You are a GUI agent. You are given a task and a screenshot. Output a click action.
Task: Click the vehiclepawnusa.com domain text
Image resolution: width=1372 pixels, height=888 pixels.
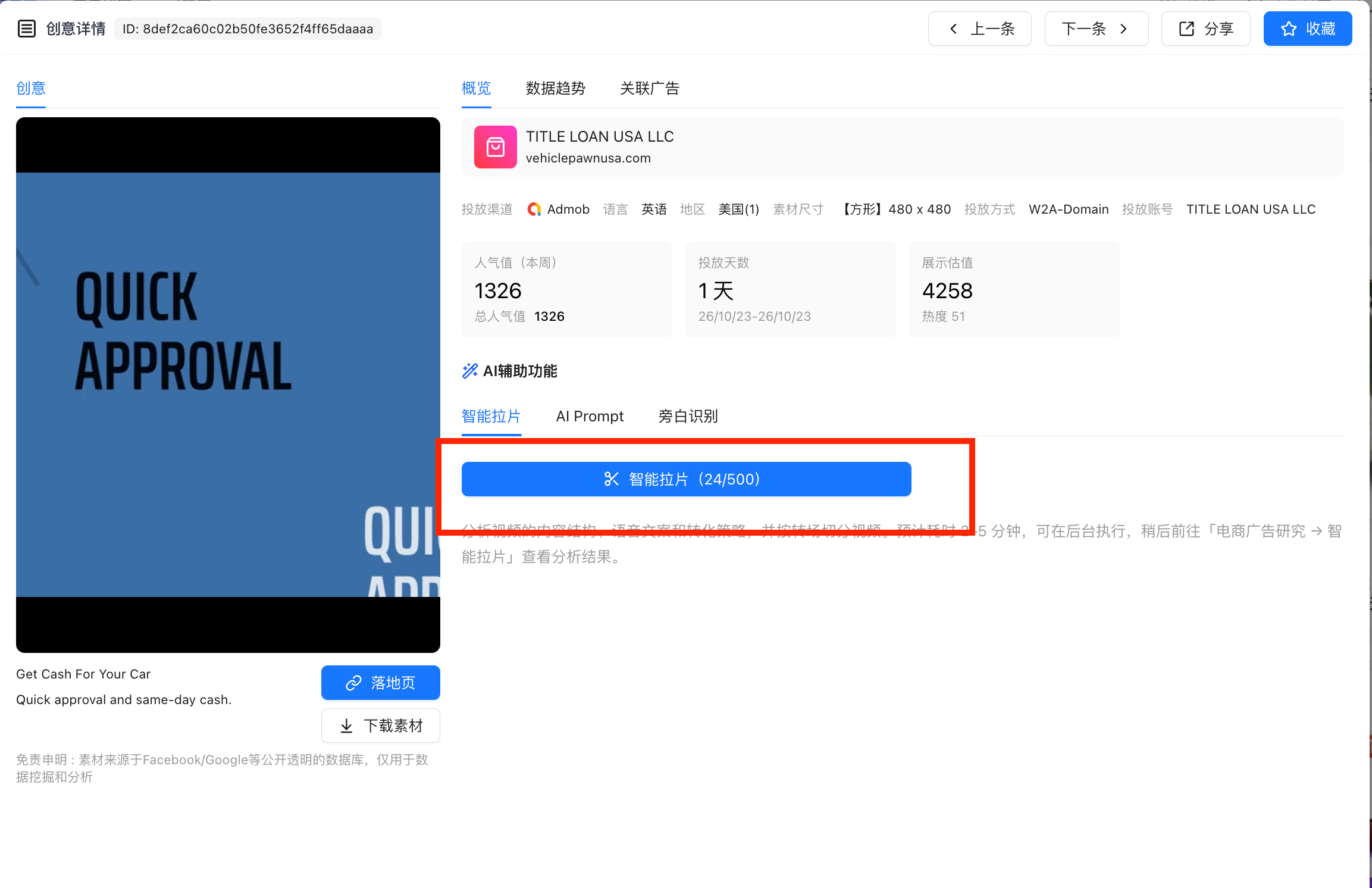(588, 158)
